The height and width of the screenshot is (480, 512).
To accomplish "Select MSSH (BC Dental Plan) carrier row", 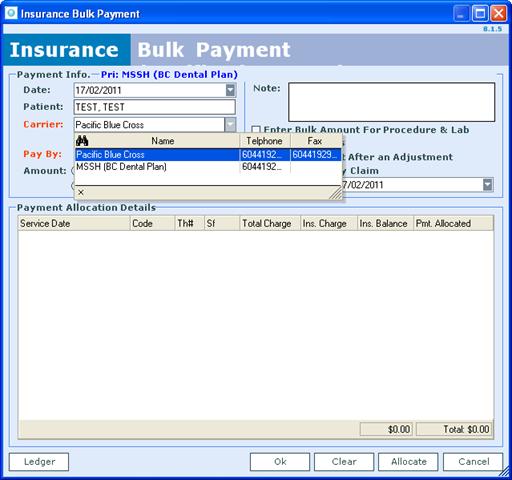I will coord(208,167).
